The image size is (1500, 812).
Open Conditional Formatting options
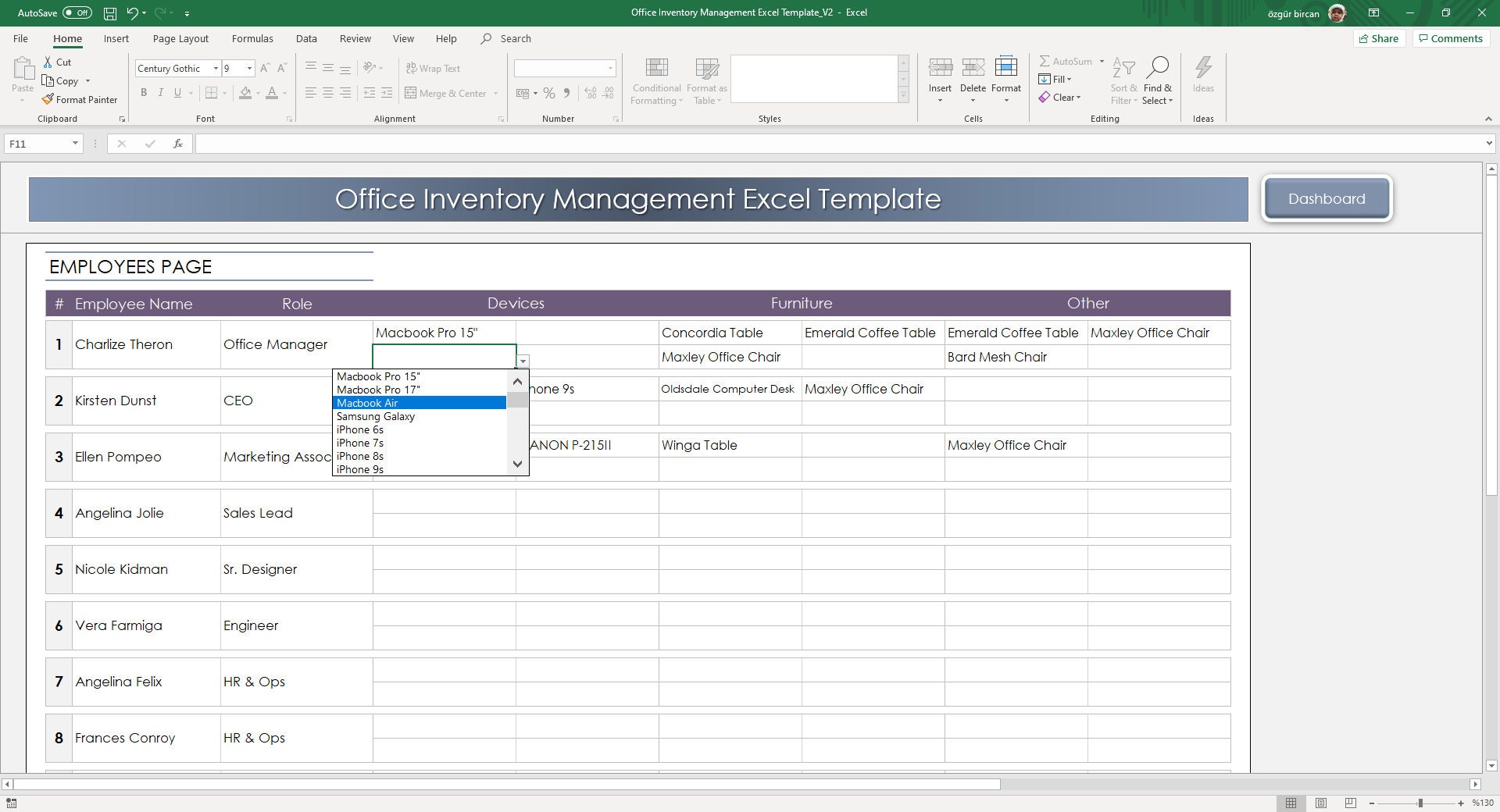(x=656, y=78)
